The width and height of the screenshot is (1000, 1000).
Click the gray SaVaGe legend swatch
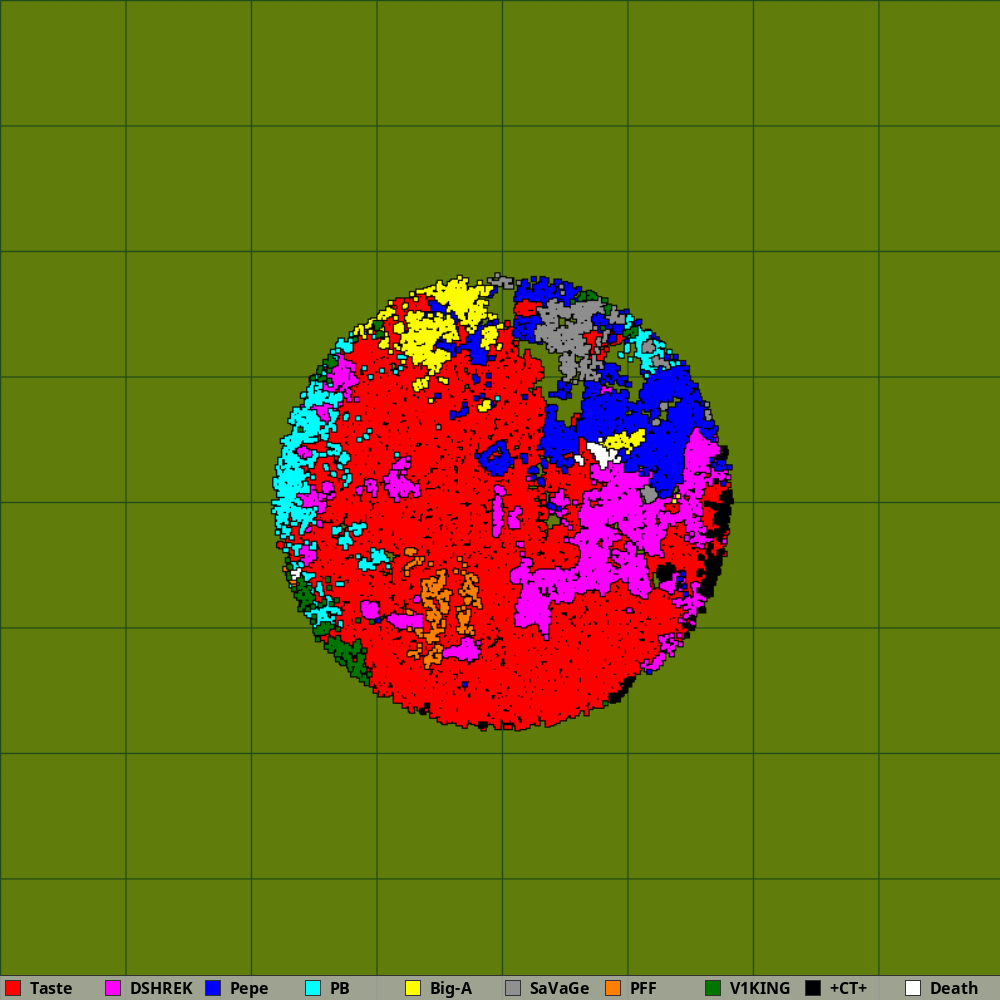point(513,988)
